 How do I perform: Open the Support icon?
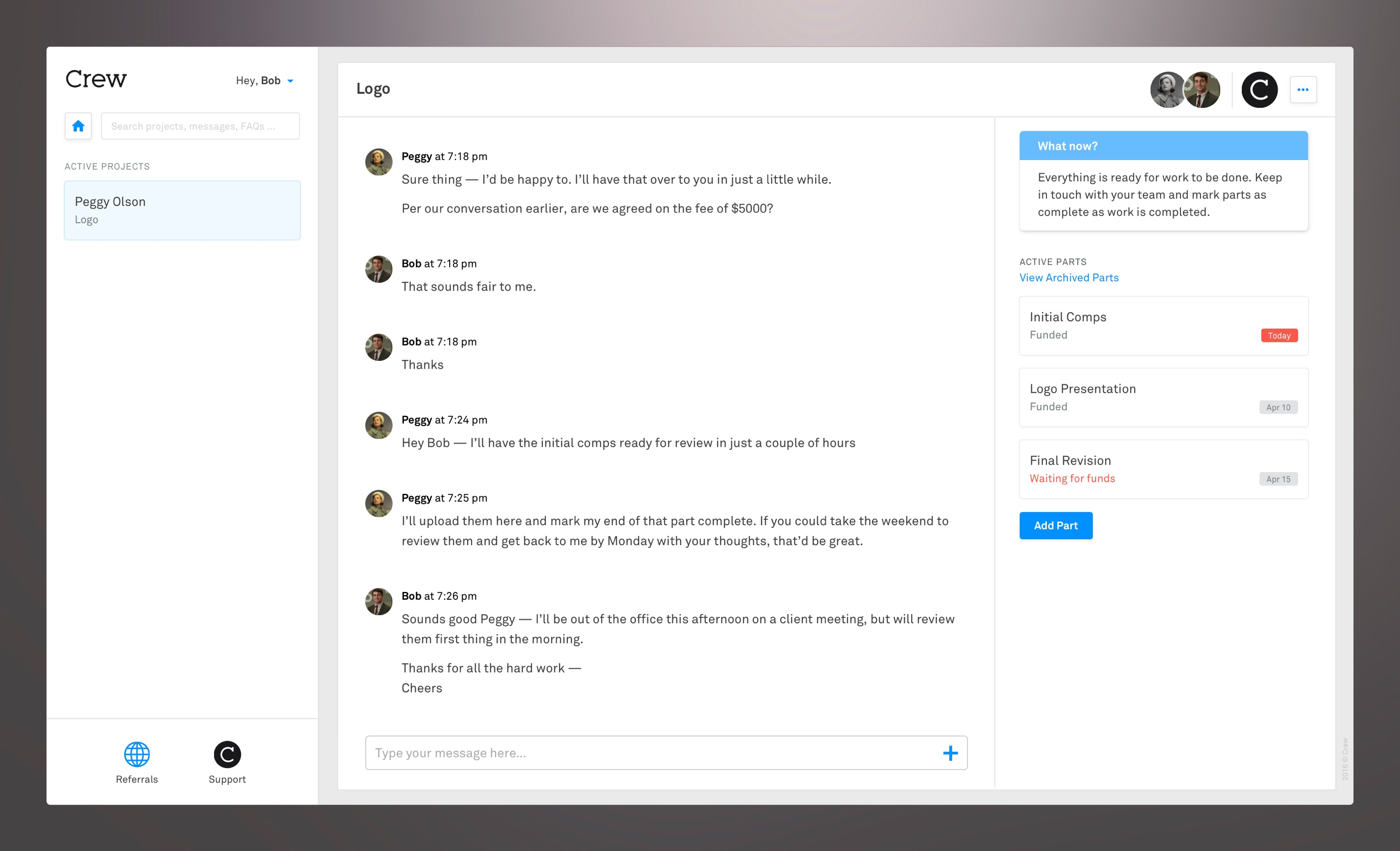click(x=227, y=754)
